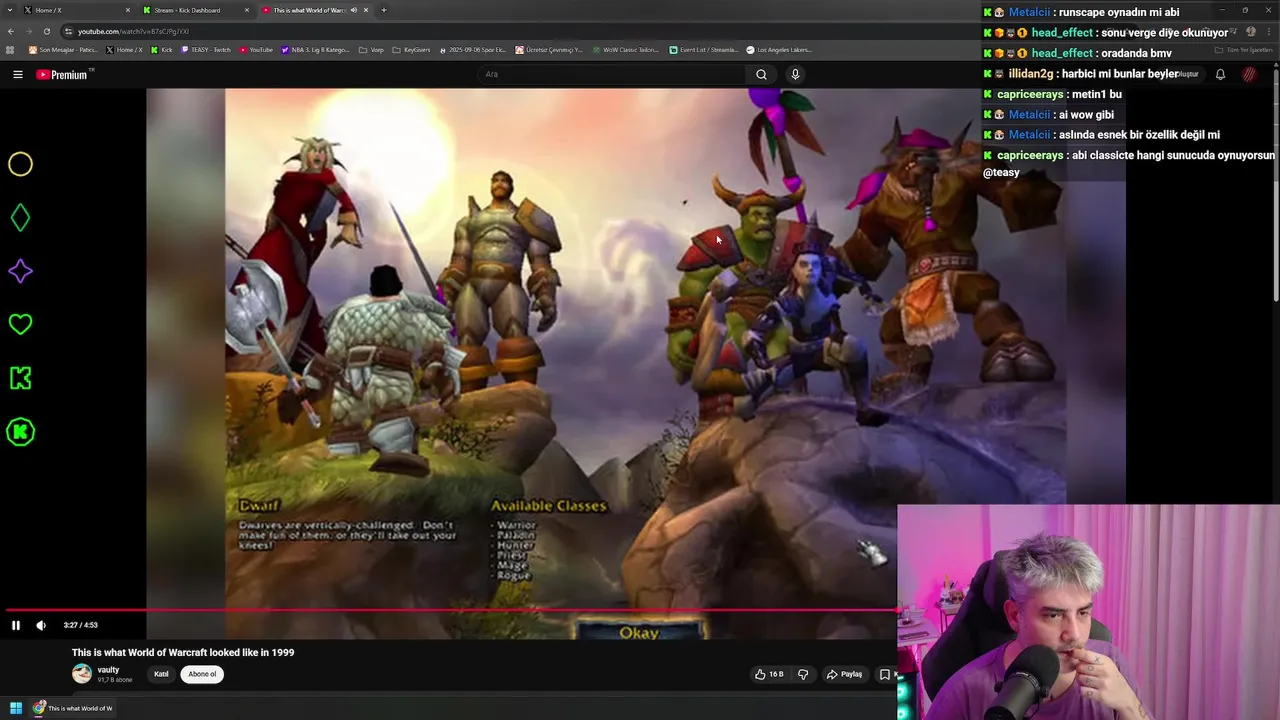This screenshot has height=720, width=1280.
Task: Open the WoW Classic Tailoring bookmark
Action: tap(626, 50)
